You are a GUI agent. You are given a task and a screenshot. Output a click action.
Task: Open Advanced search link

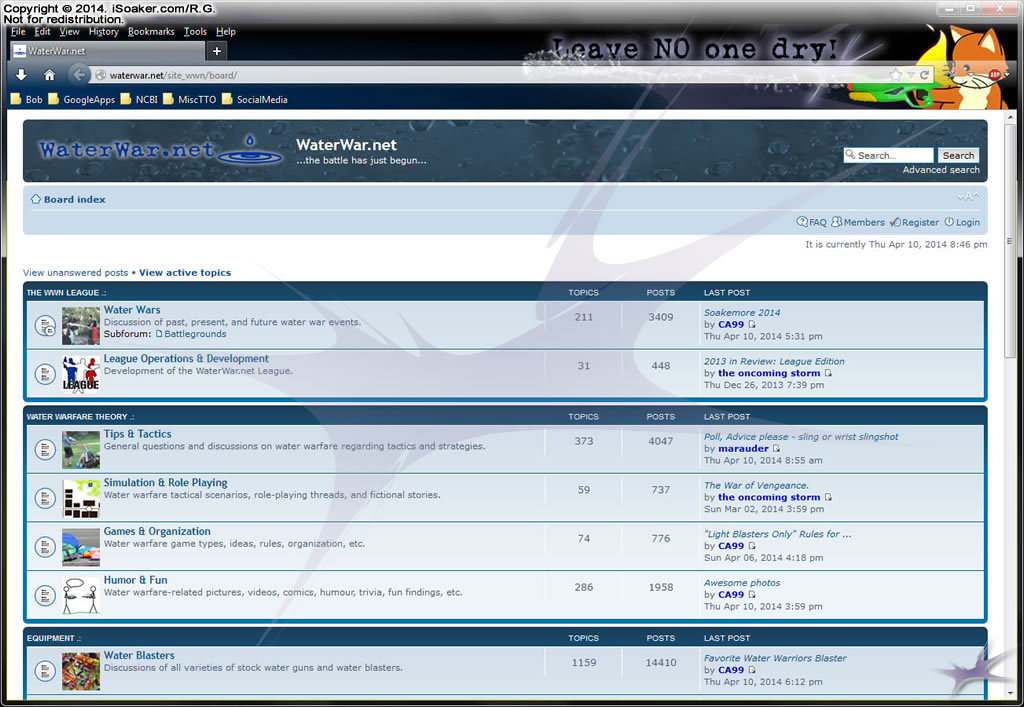click(941, 170)
